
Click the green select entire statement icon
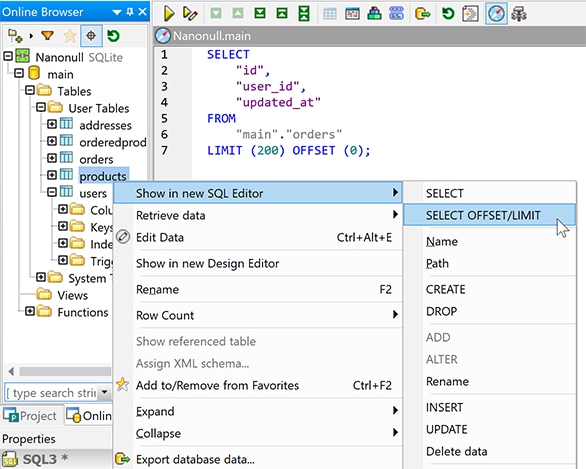(304, 14)
